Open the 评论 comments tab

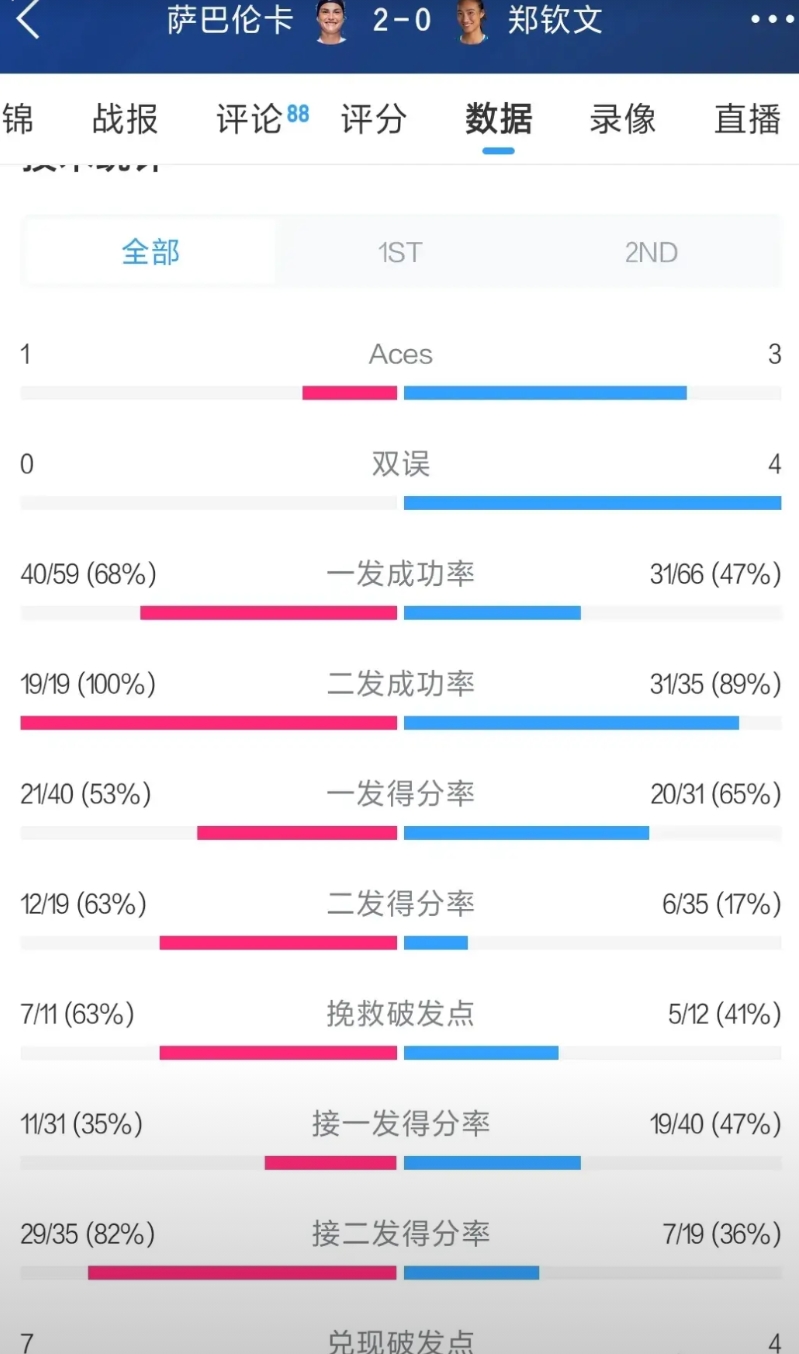(x=249, y=119)
